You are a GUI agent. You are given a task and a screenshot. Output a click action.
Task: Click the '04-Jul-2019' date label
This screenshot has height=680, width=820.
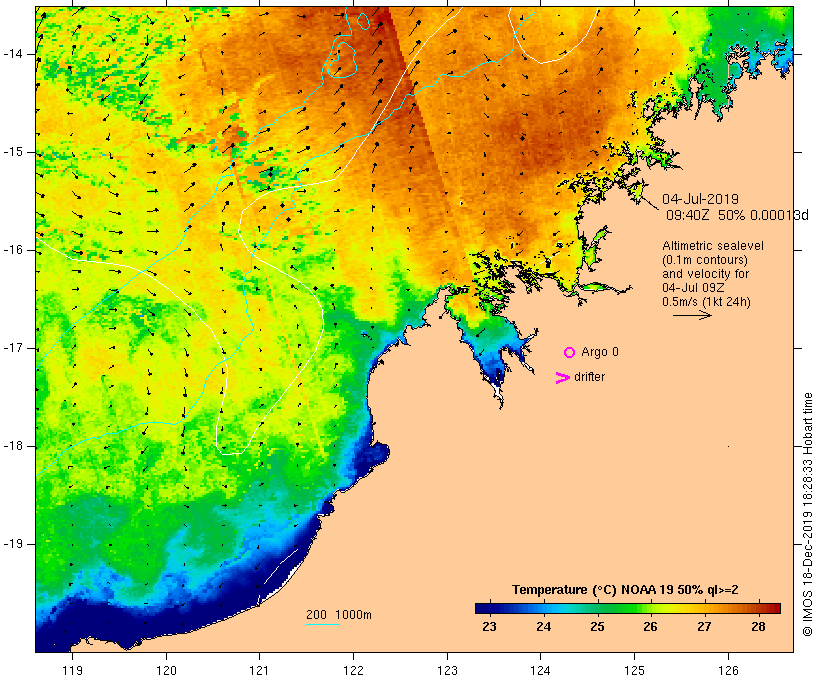tap(700, 199)
